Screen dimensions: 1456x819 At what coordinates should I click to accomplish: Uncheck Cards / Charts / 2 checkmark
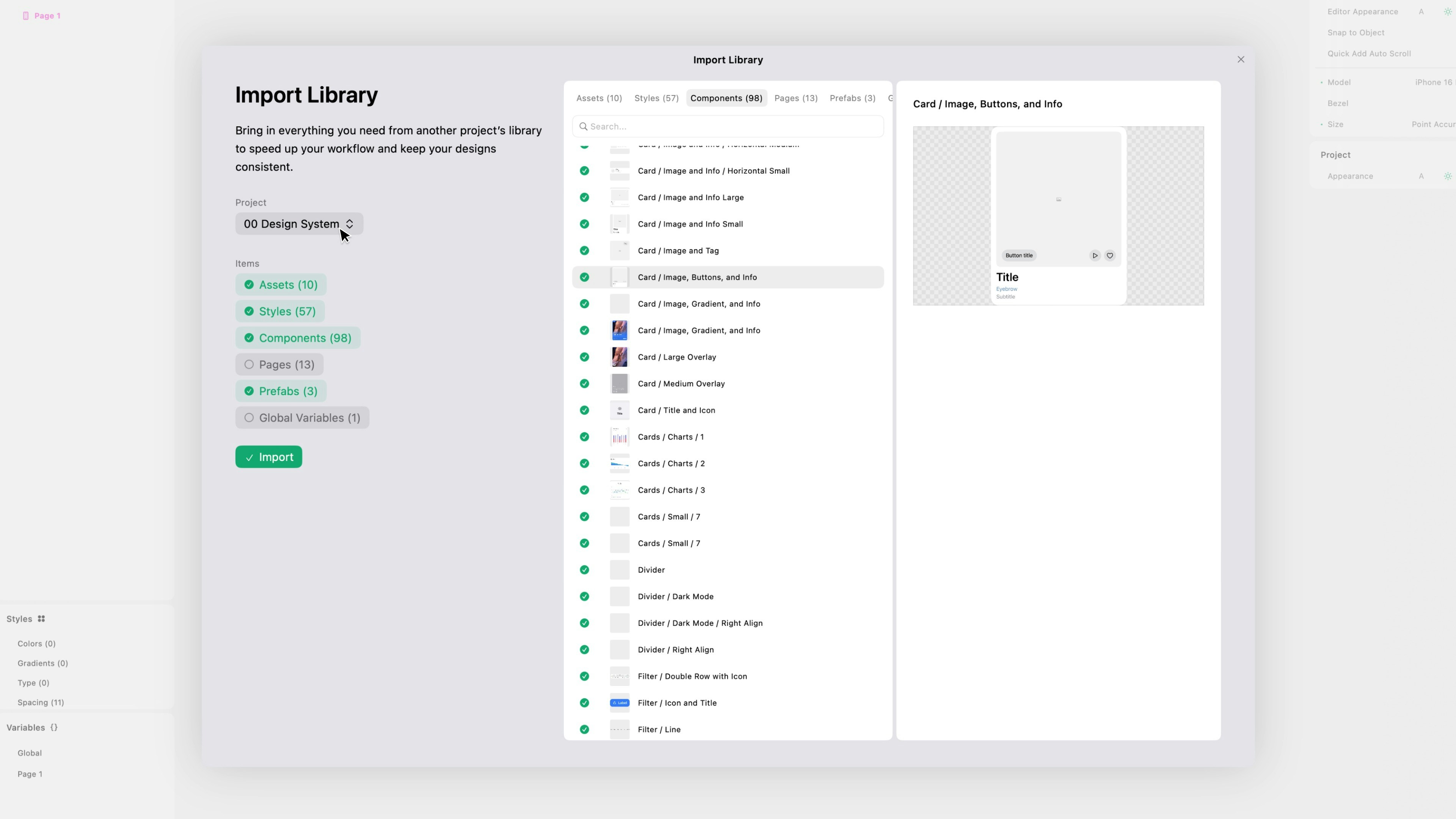[584, 463]
